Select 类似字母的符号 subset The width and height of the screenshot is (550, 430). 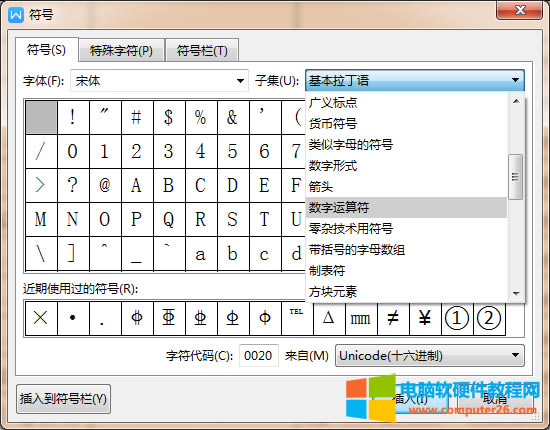pos(406,145)
